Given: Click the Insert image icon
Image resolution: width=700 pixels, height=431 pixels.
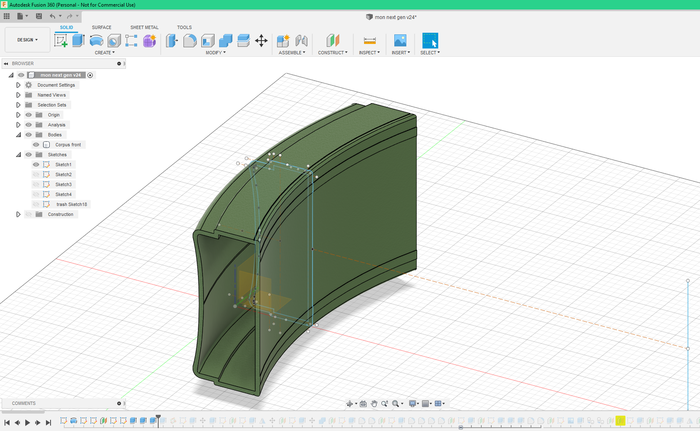Looking at the screenshot, I should coord(399,41).
